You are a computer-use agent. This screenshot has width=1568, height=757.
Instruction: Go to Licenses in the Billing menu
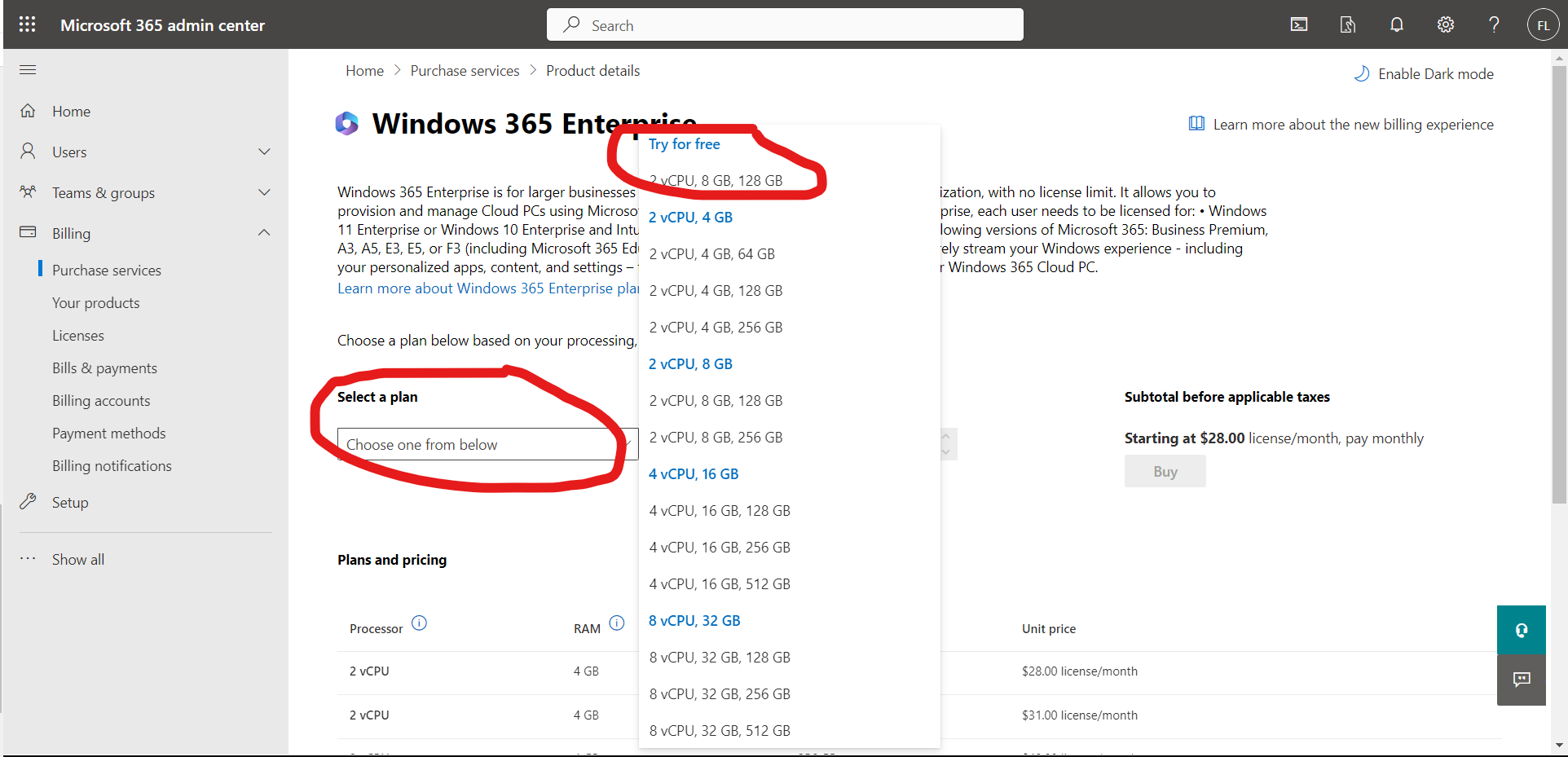[78, 336]
